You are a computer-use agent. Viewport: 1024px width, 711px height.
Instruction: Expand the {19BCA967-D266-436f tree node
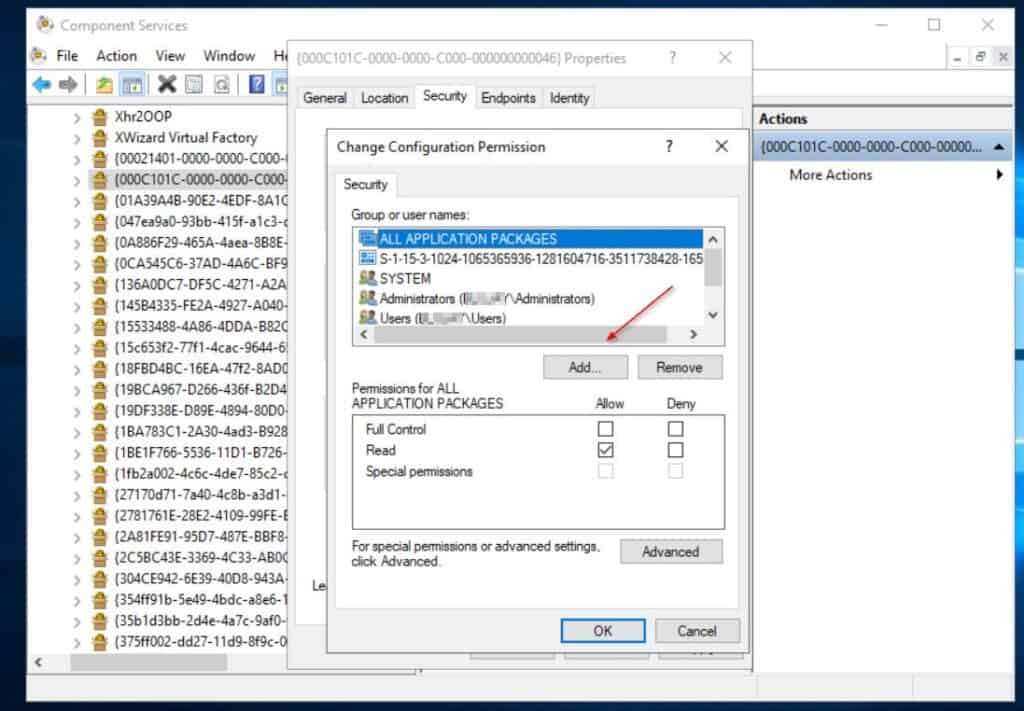pos(77,390)
